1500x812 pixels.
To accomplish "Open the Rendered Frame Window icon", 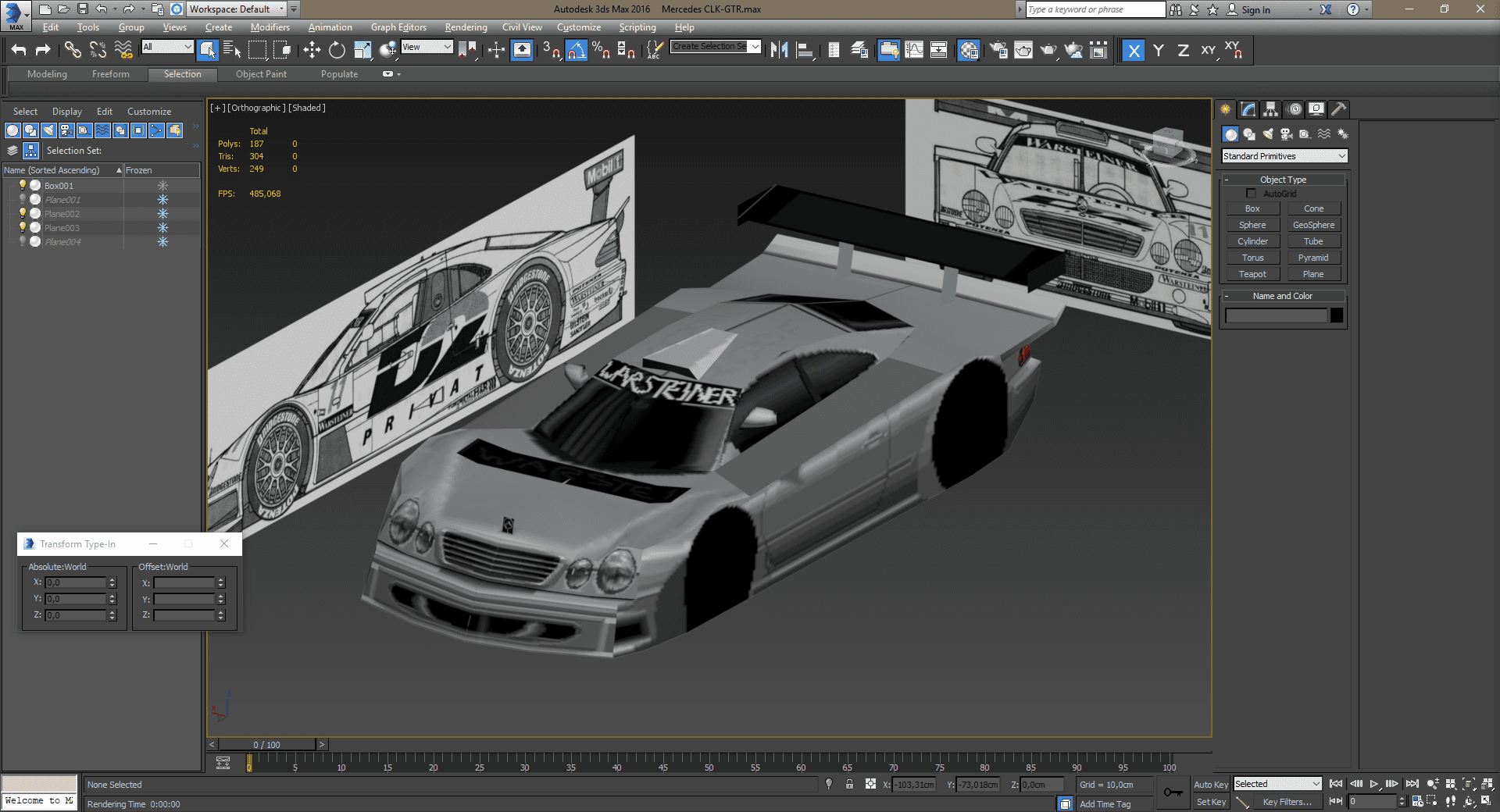I will (x=1023, y=50).
